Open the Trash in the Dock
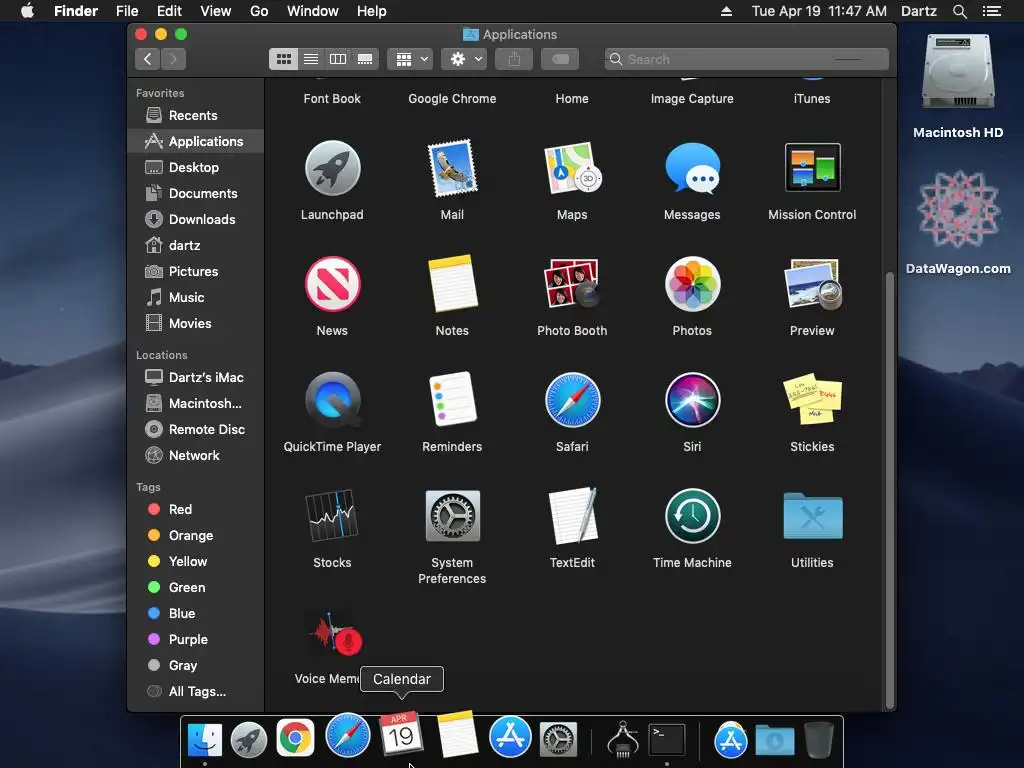The image size is (1024, 768). pos(818,739)
